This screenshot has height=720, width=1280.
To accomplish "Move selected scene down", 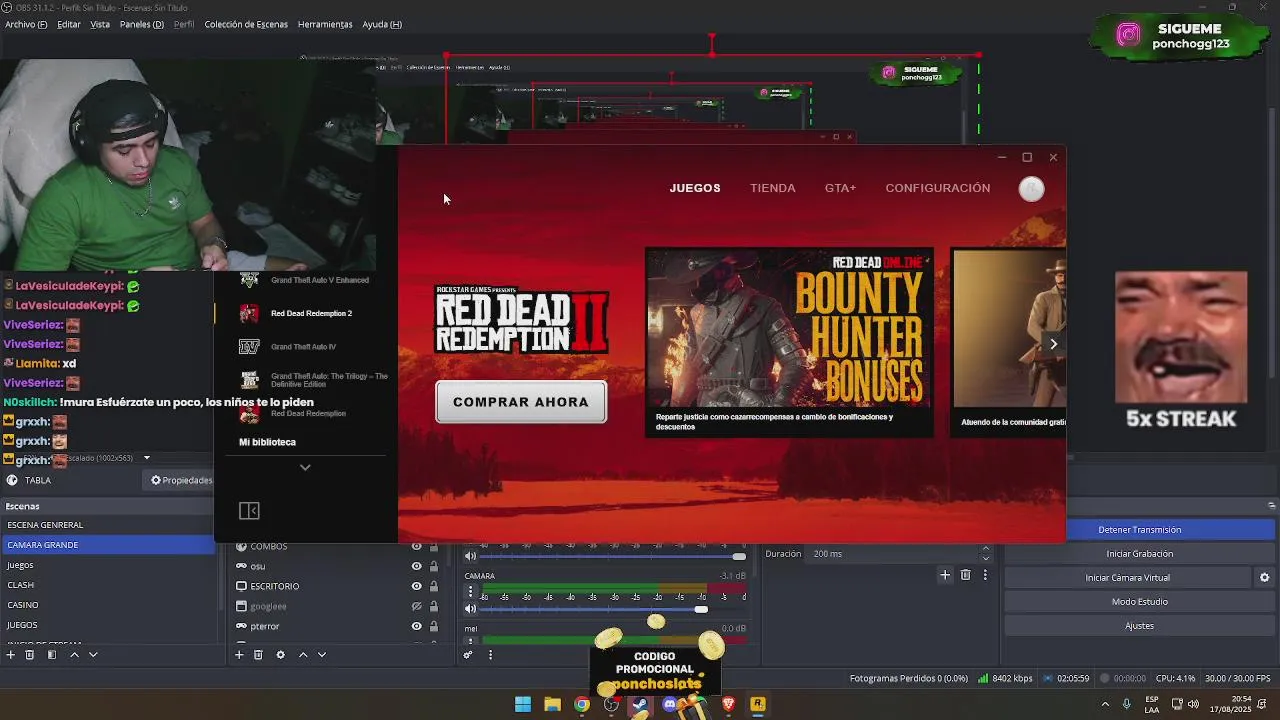I will (93, 654).
